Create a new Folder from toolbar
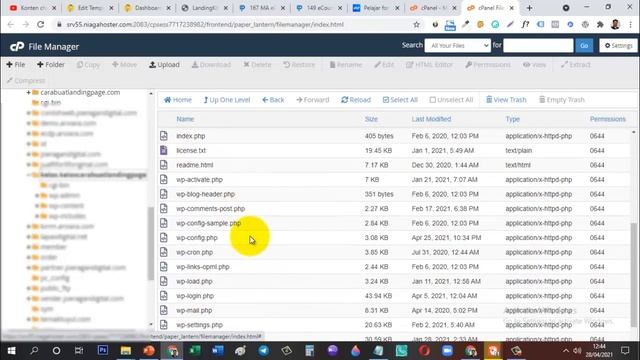The image size is (640, 360). point(51,64)
